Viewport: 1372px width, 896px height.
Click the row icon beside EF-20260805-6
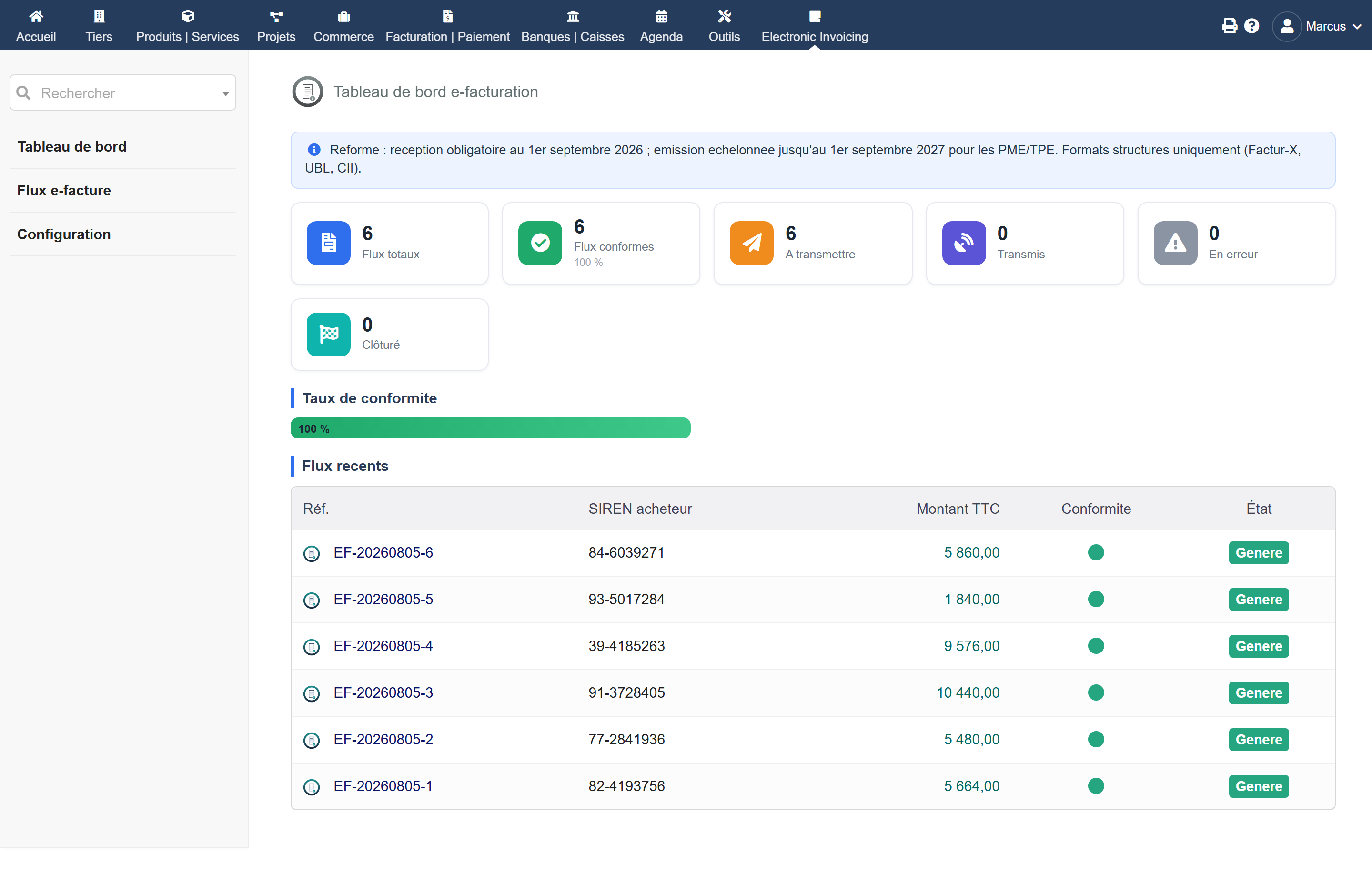pos(311,553)
